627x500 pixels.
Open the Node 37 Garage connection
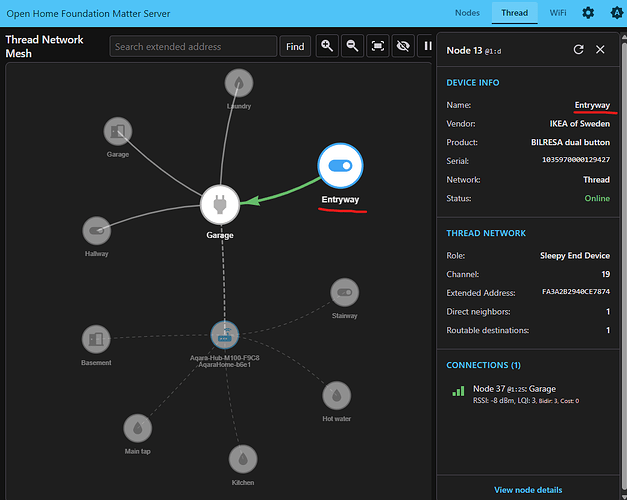(528, 394)
